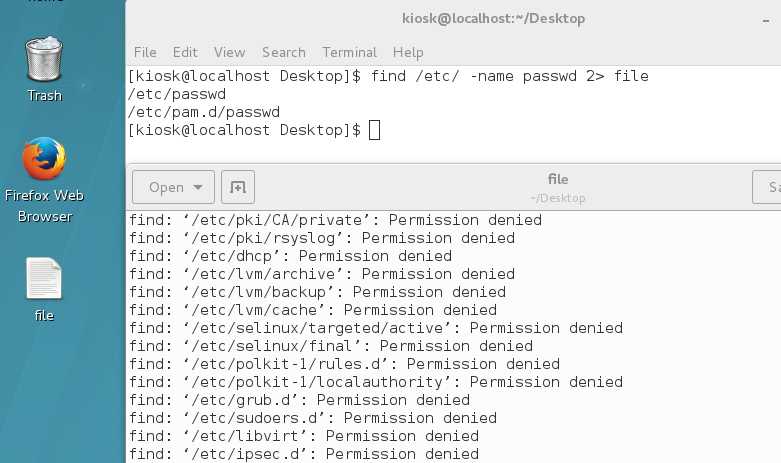
Task: Click the Open button in gedit
Action: [x=173, y=187]
